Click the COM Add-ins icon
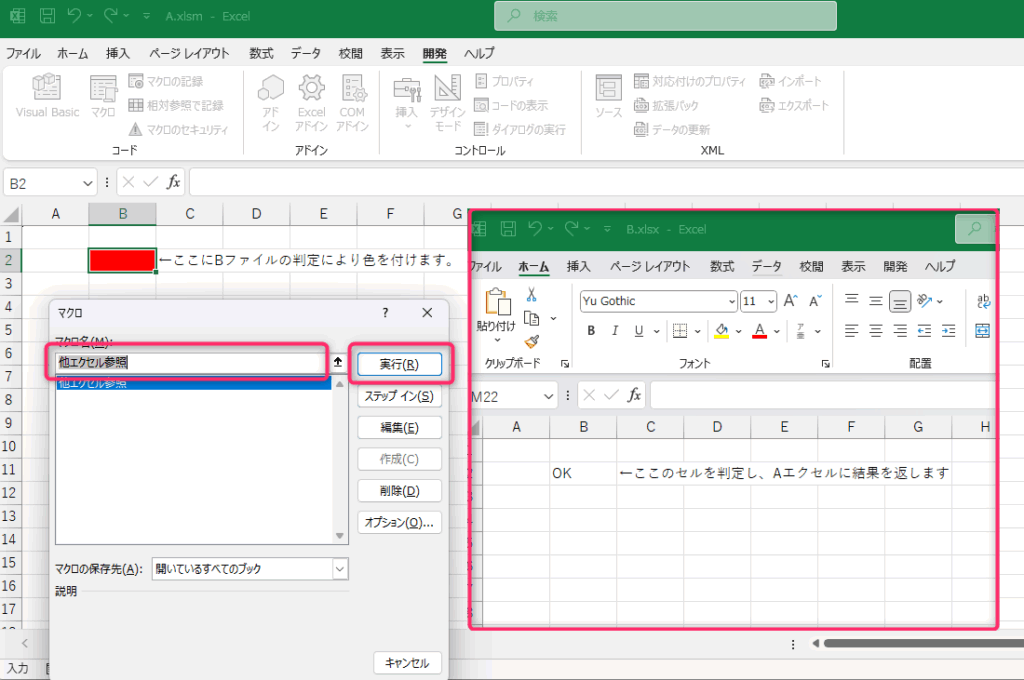The width and height of the screenshot is (1024, 680). 352,89
